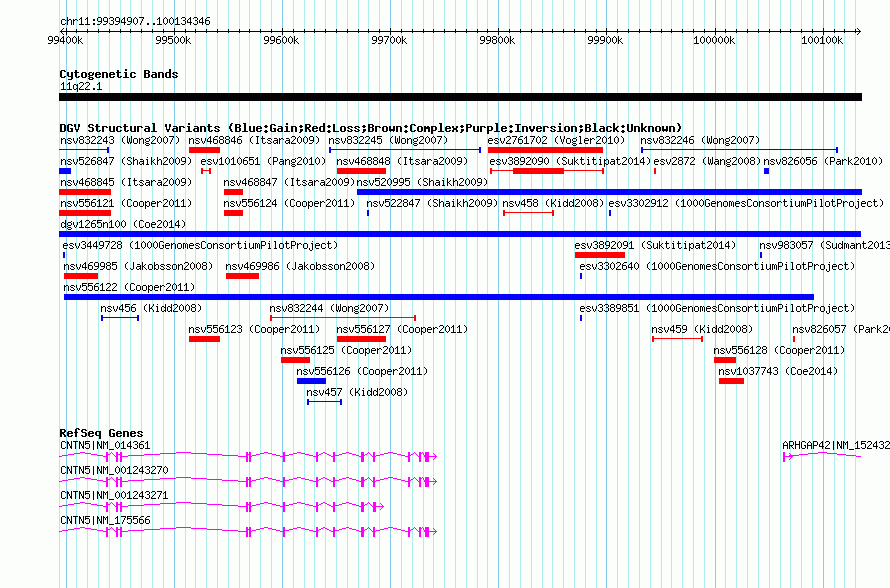The image size is (890, 588).
Task: Click nsv556125 (Cooper2011) label
Action: coord(346,350)
